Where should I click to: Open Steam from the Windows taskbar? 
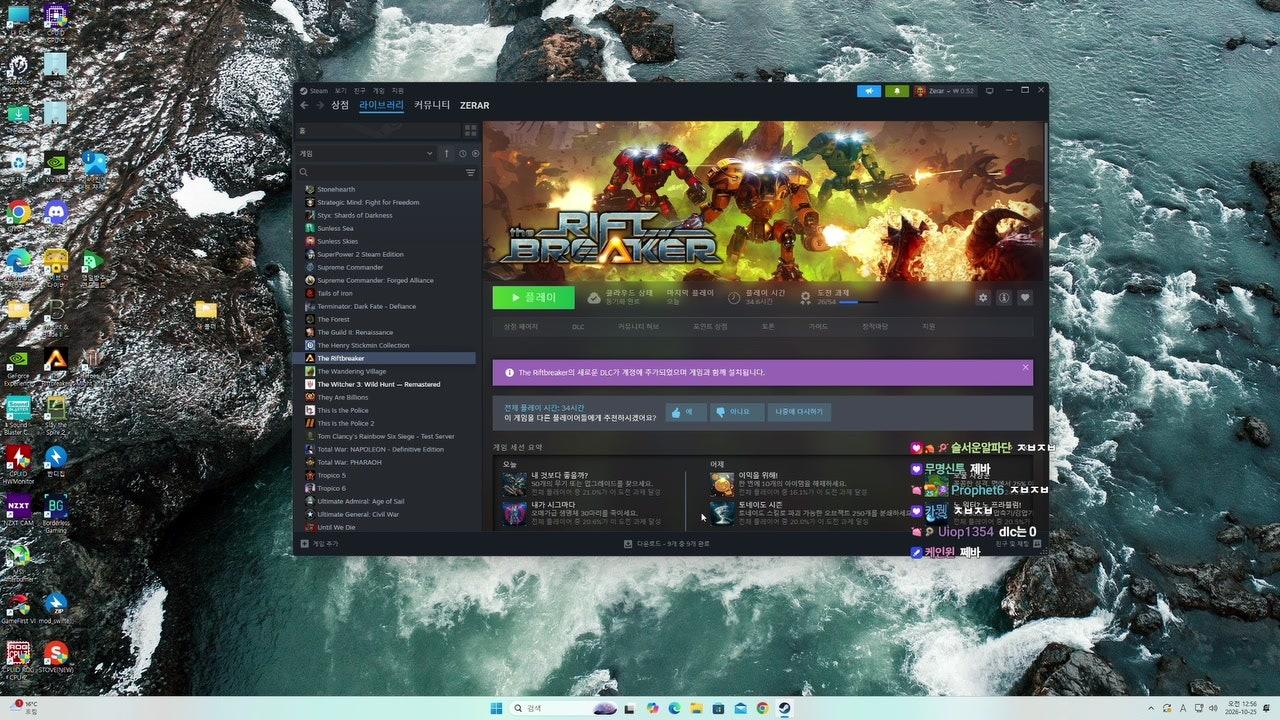785,708
